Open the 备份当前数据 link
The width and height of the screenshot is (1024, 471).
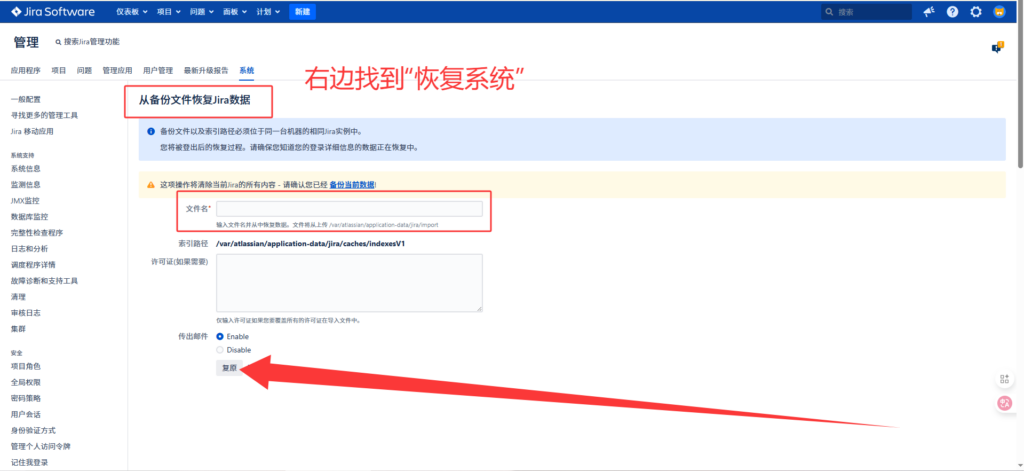coord(352,185)
